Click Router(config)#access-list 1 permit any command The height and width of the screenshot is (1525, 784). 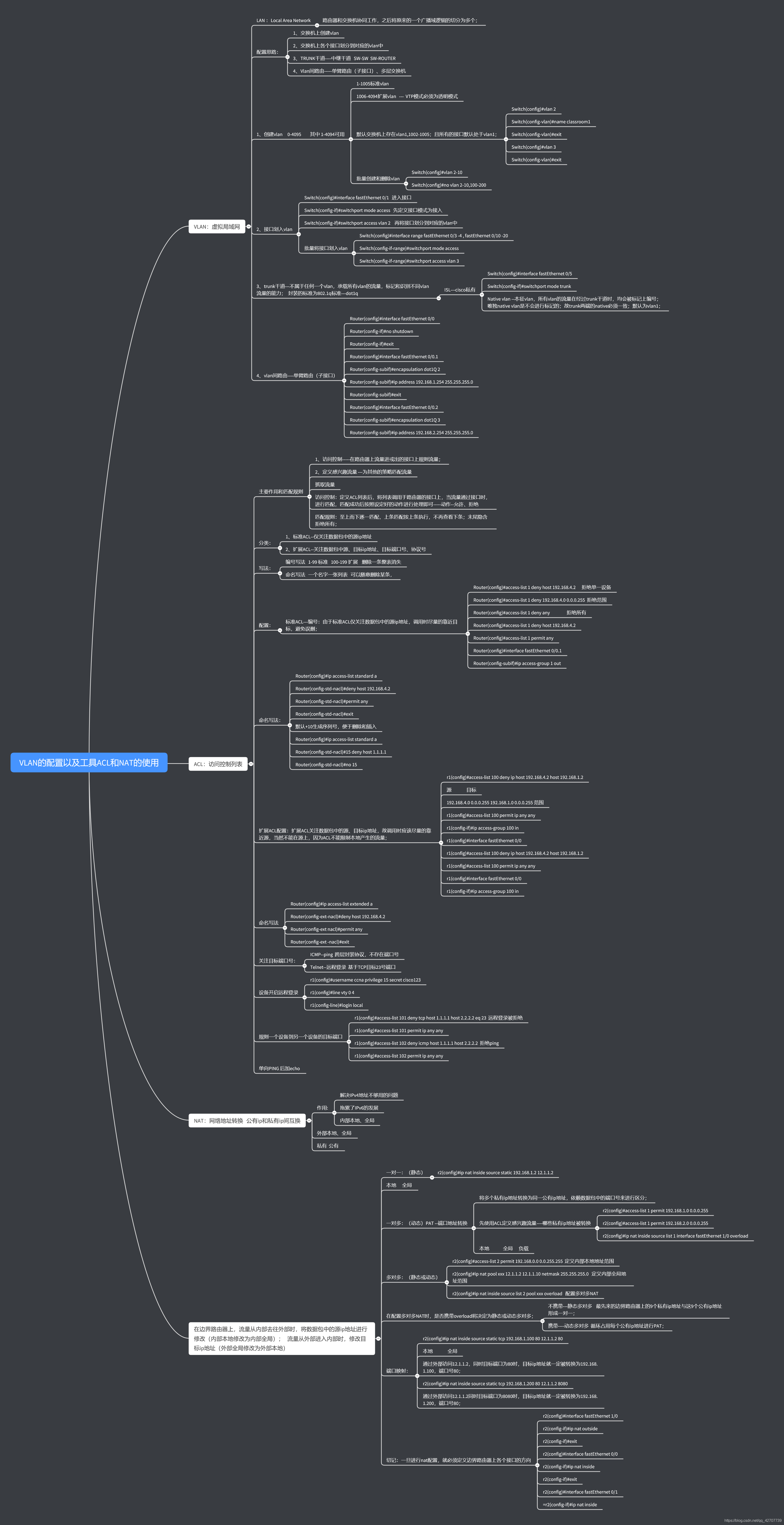(513, 638)
